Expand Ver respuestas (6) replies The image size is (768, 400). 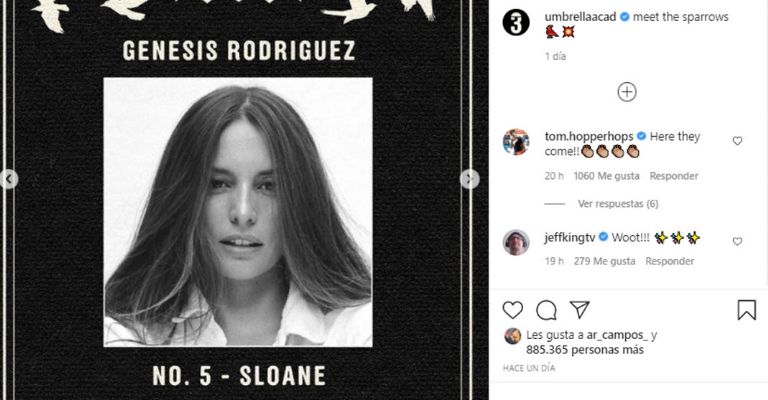point(618,204)
